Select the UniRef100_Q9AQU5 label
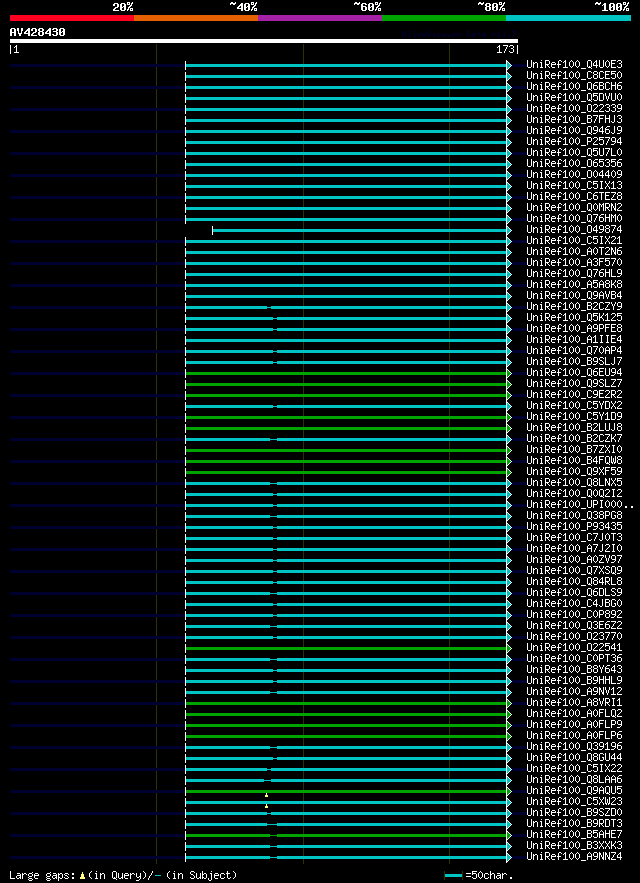This screenshot has height=883, width=640. [574, 791]
